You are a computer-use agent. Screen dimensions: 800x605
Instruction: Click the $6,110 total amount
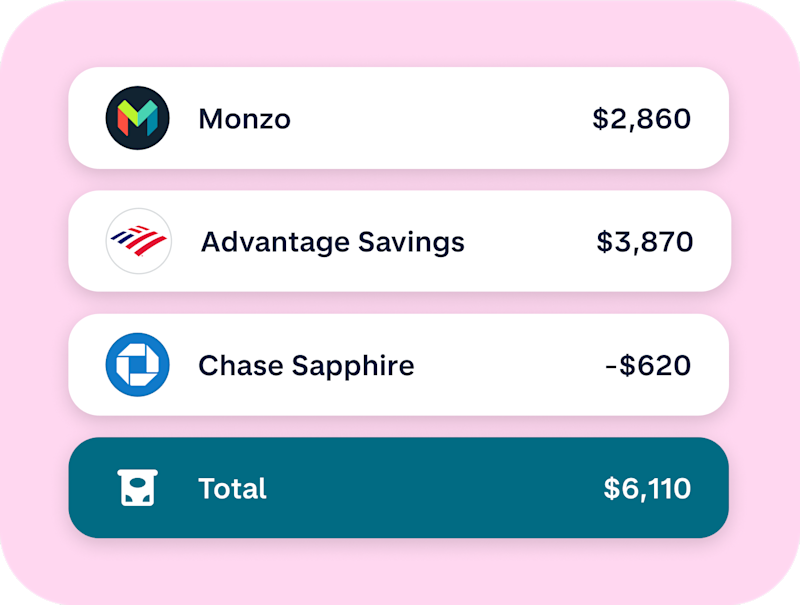click(647, 489)
